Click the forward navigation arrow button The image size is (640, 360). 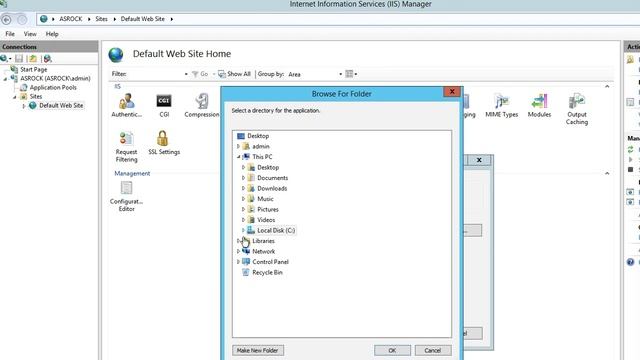coord(22,19)
